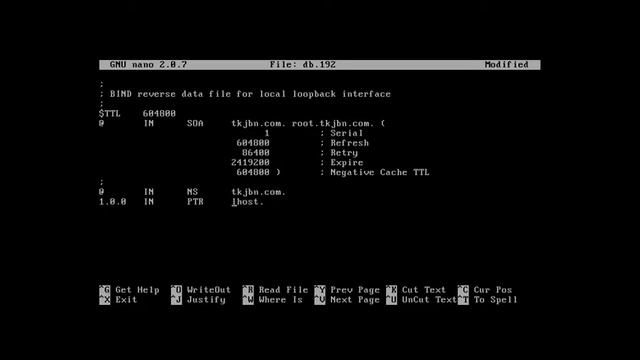Click the ^W Where Is shortcut
Viewport: 640px width, 360px height.
(273, 300)
